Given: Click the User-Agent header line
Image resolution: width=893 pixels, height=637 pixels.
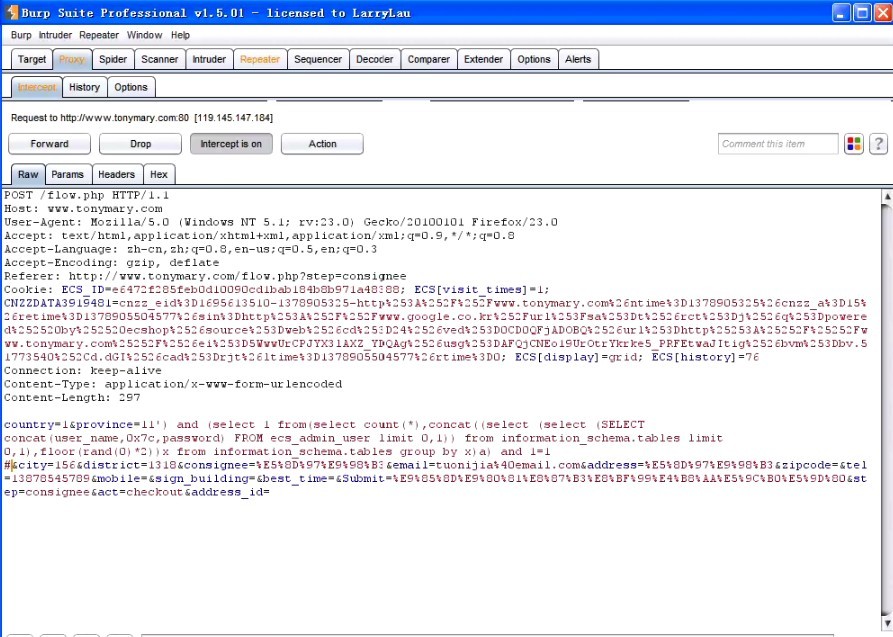Looking at the screenshot, I should coord(281,222).
